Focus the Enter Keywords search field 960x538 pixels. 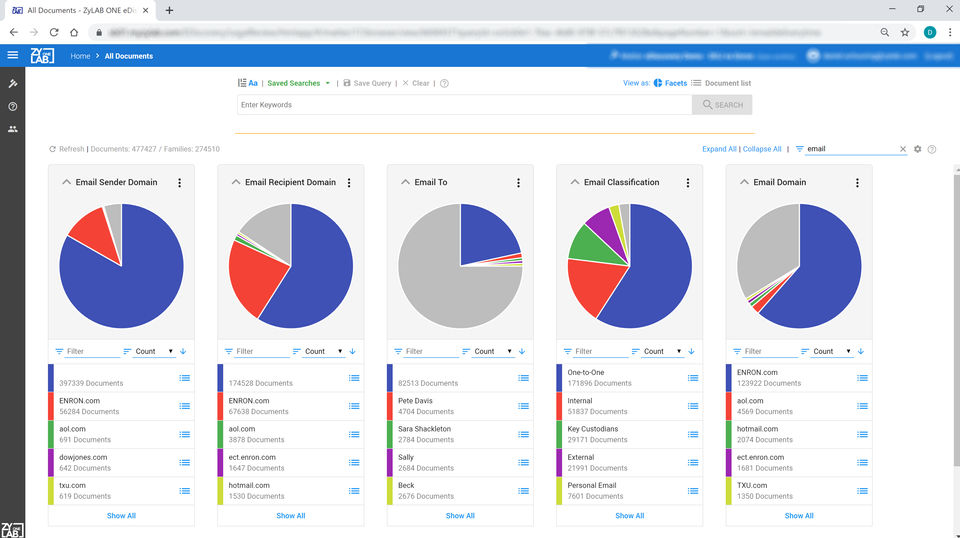tap(464, 105)
